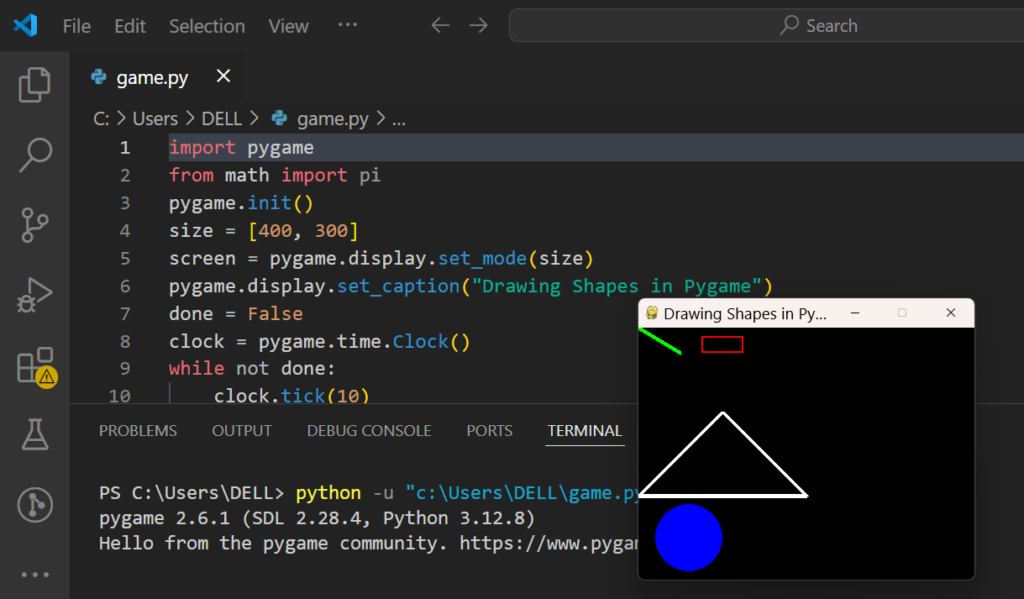Screen dimensions: 1024x599
Task: Click the 'Hello from the pygame community' line
Action: 368,543
